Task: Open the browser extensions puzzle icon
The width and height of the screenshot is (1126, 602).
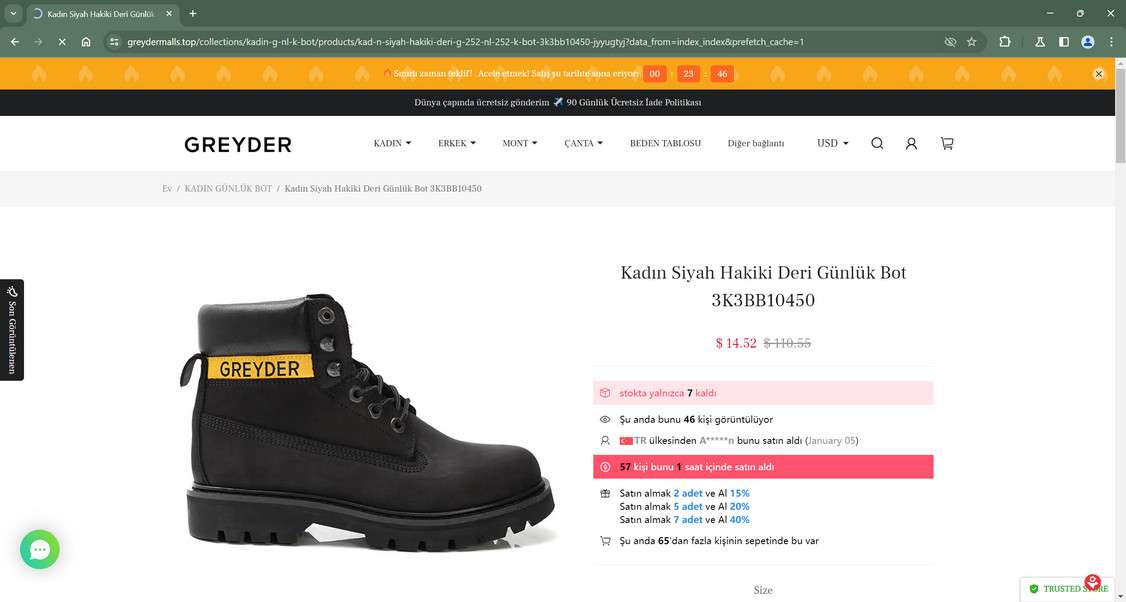Action: point(1005,42)
